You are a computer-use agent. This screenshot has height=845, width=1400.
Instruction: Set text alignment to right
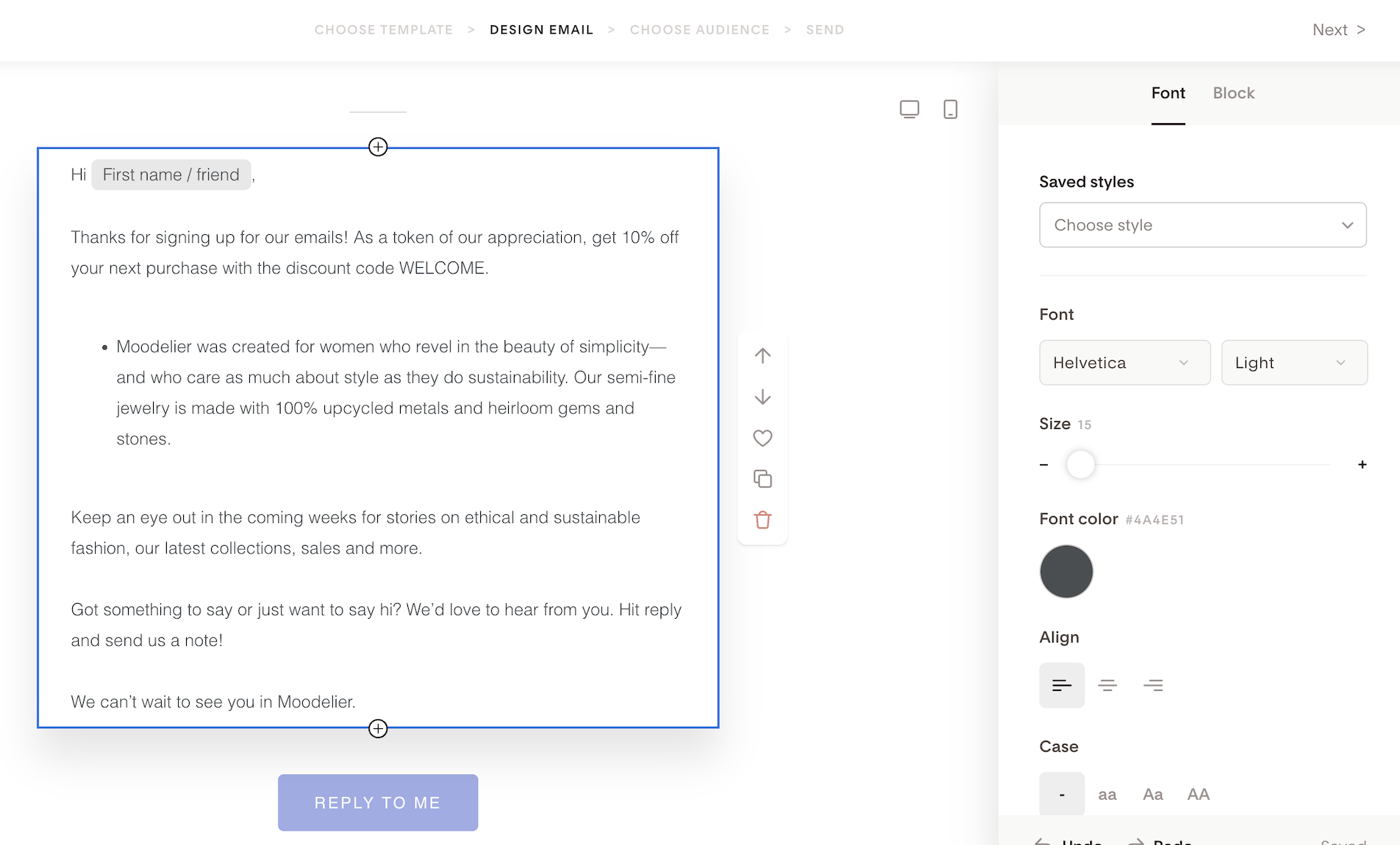coord(1153,685)
